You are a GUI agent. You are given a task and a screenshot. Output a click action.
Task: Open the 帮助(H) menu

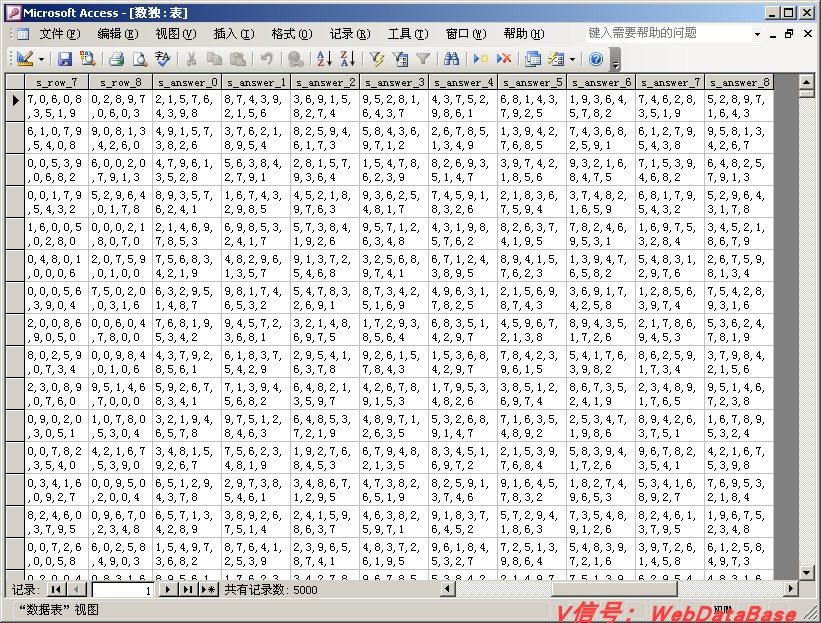(x=524, y=34)
